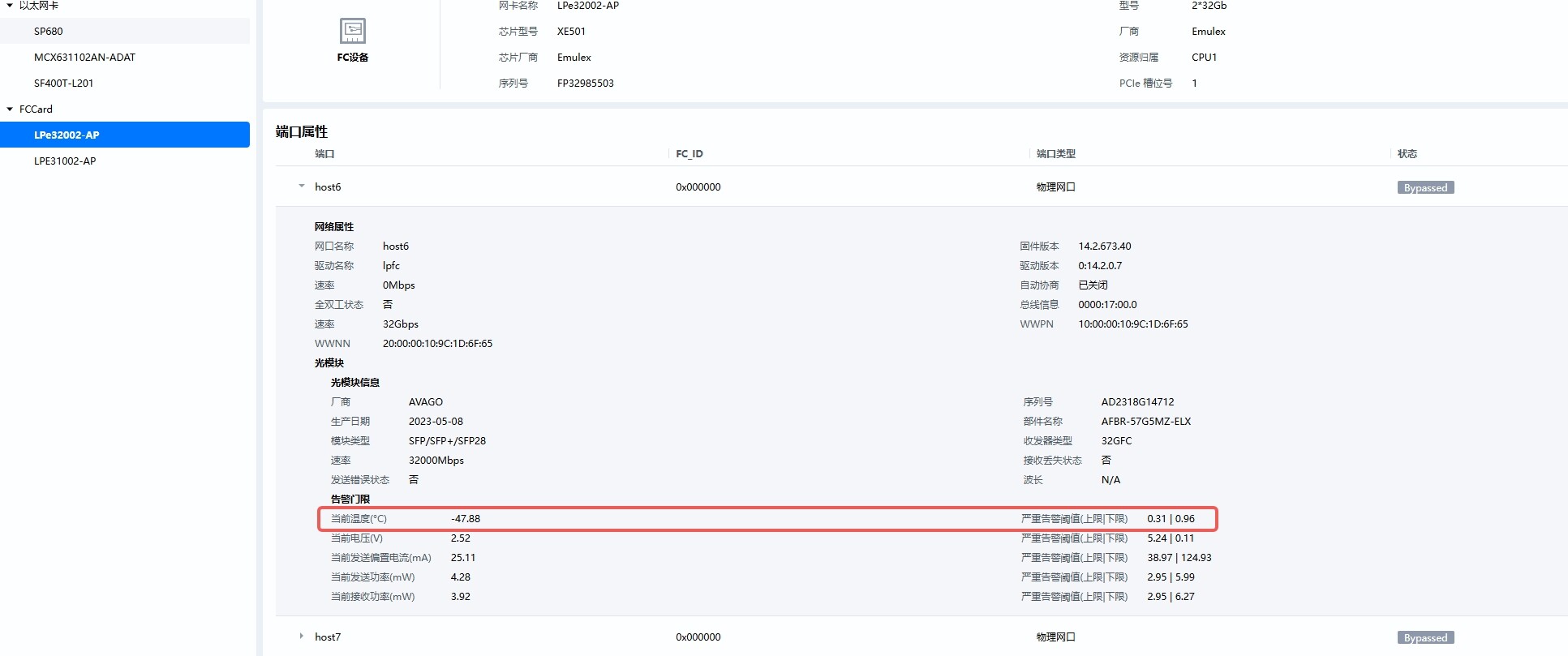Click the WWNN value for host6
The height and width of the screenshot is (656, 1568).
pyautogui.click(x=437, y=344)
